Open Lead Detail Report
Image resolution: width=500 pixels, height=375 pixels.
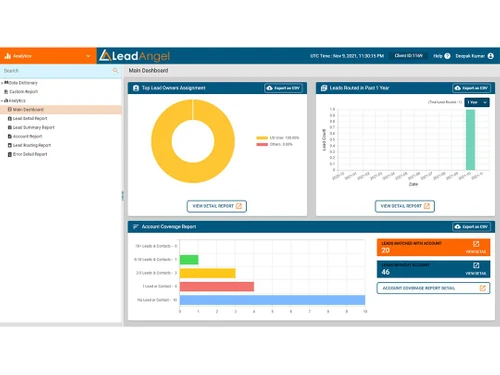point(30,118)
